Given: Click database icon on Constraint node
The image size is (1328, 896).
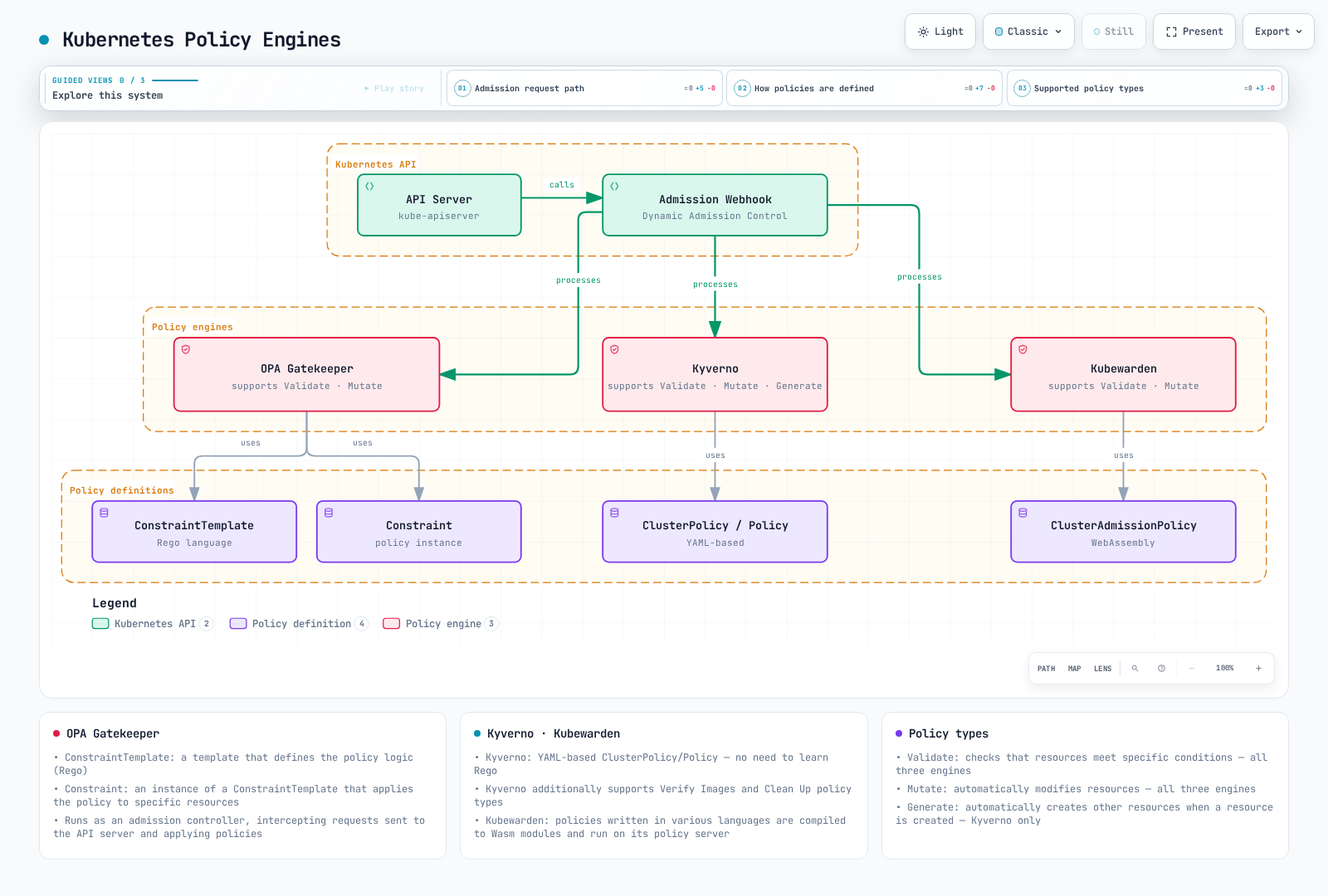Looking at the screenshot, I should pyautogui.click(x=329, y=513).
